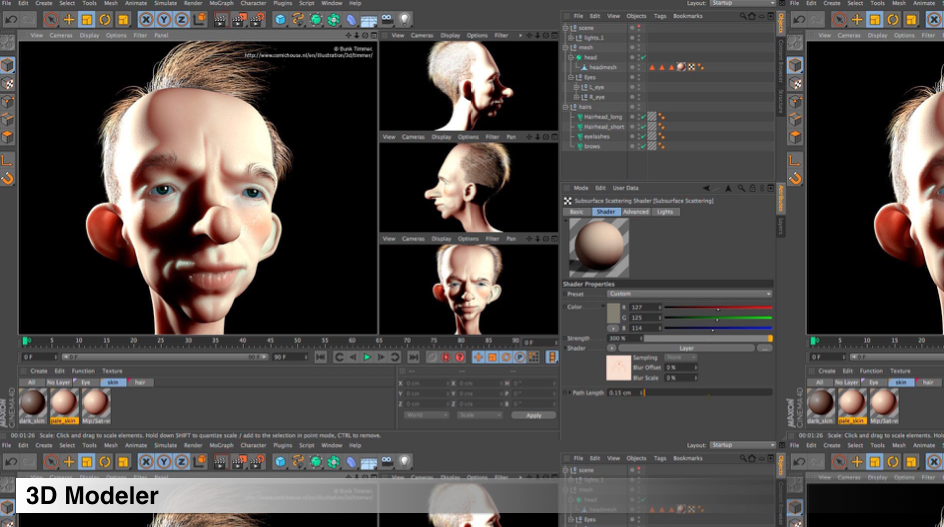Click Make Editable cube in top-left window sidebar
The image size is (944, 527).
(x=7, y=65)
